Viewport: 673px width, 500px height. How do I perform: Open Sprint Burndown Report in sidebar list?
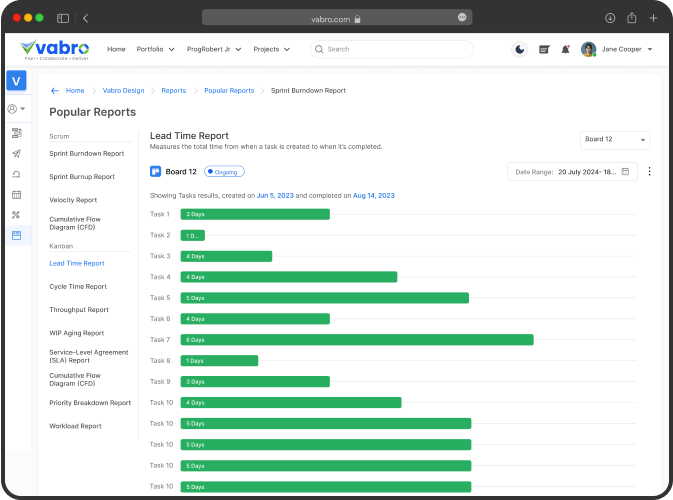tap(87, 154)
